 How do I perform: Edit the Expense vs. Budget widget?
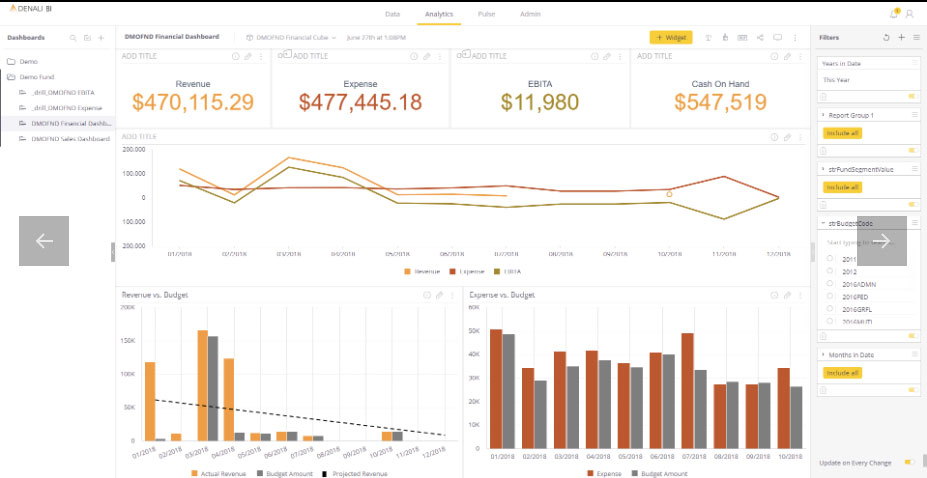787,295
